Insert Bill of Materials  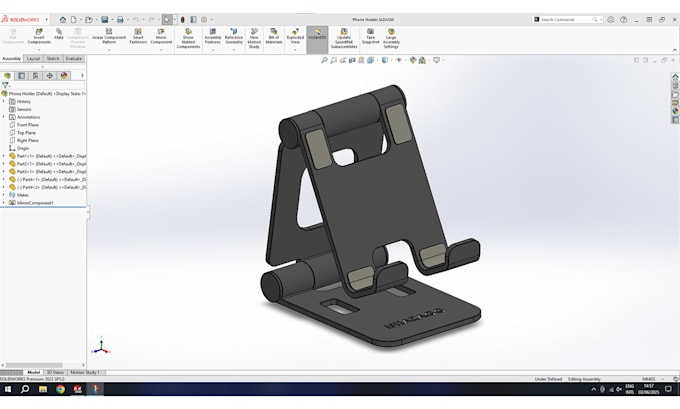point(274,36)
